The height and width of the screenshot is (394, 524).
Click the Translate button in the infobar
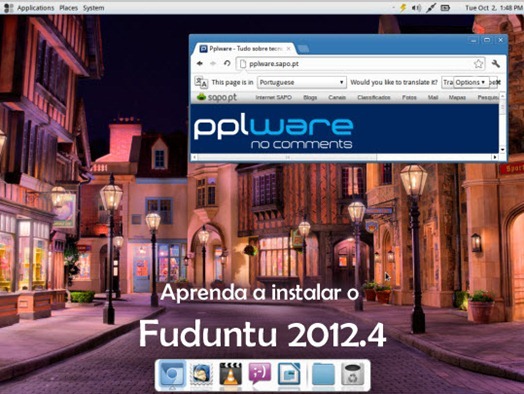pyautogui.click(x=448, y=82)
